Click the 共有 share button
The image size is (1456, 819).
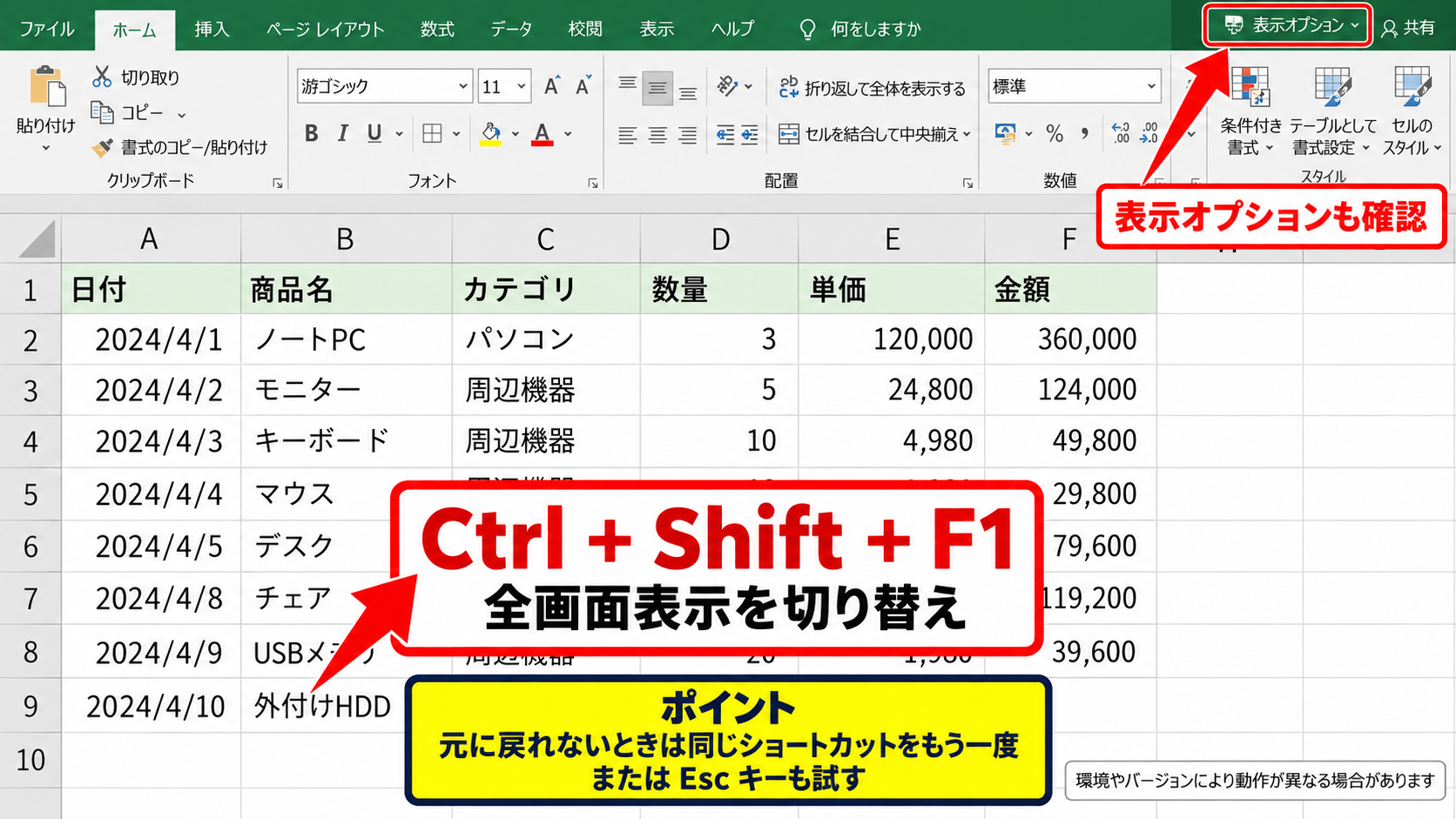(1408, 27)
